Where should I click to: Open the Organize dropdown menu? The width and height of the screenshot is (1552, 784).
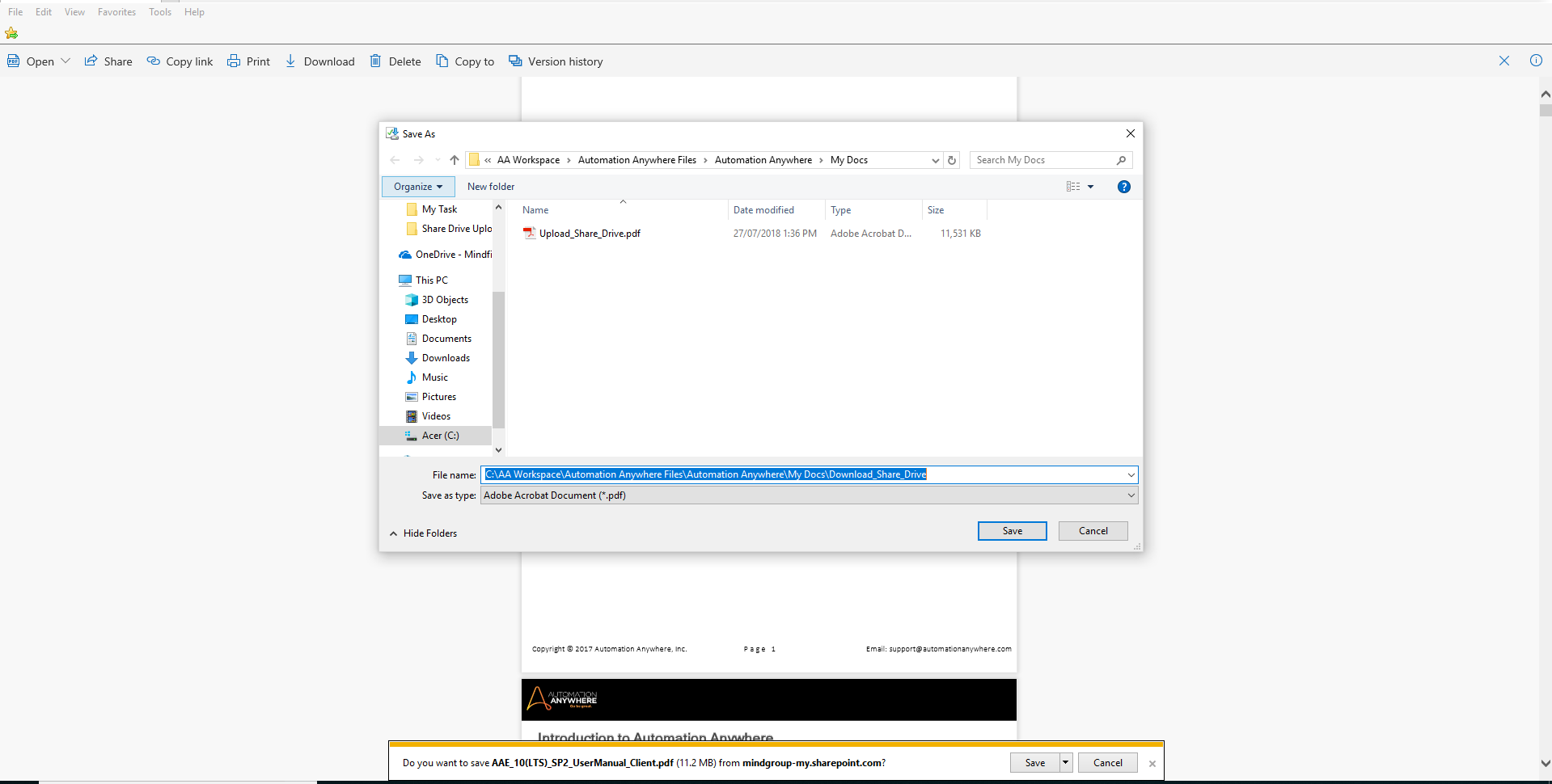(x=418, y=187)
